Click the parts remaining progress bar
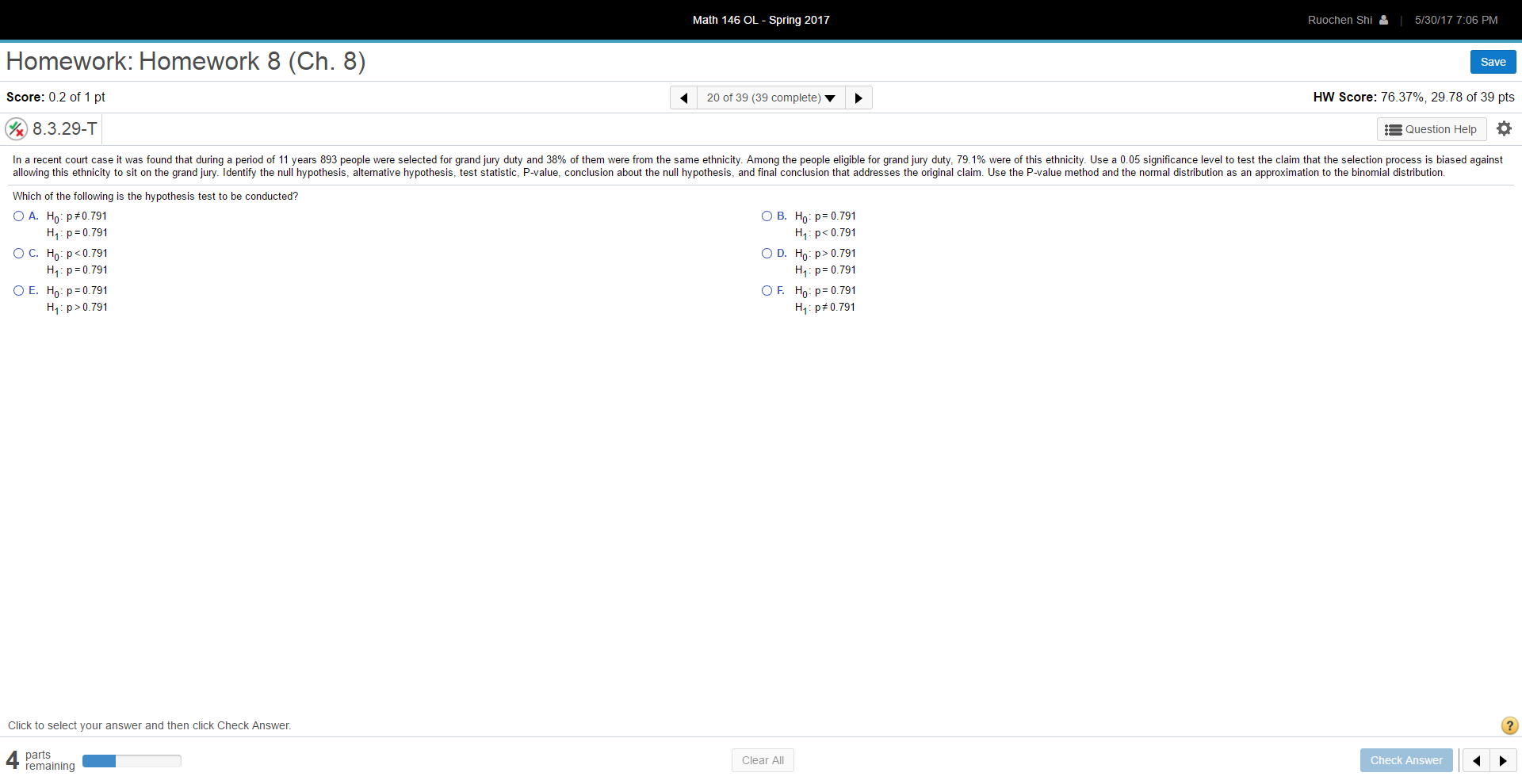 click(x=131, y=760)
